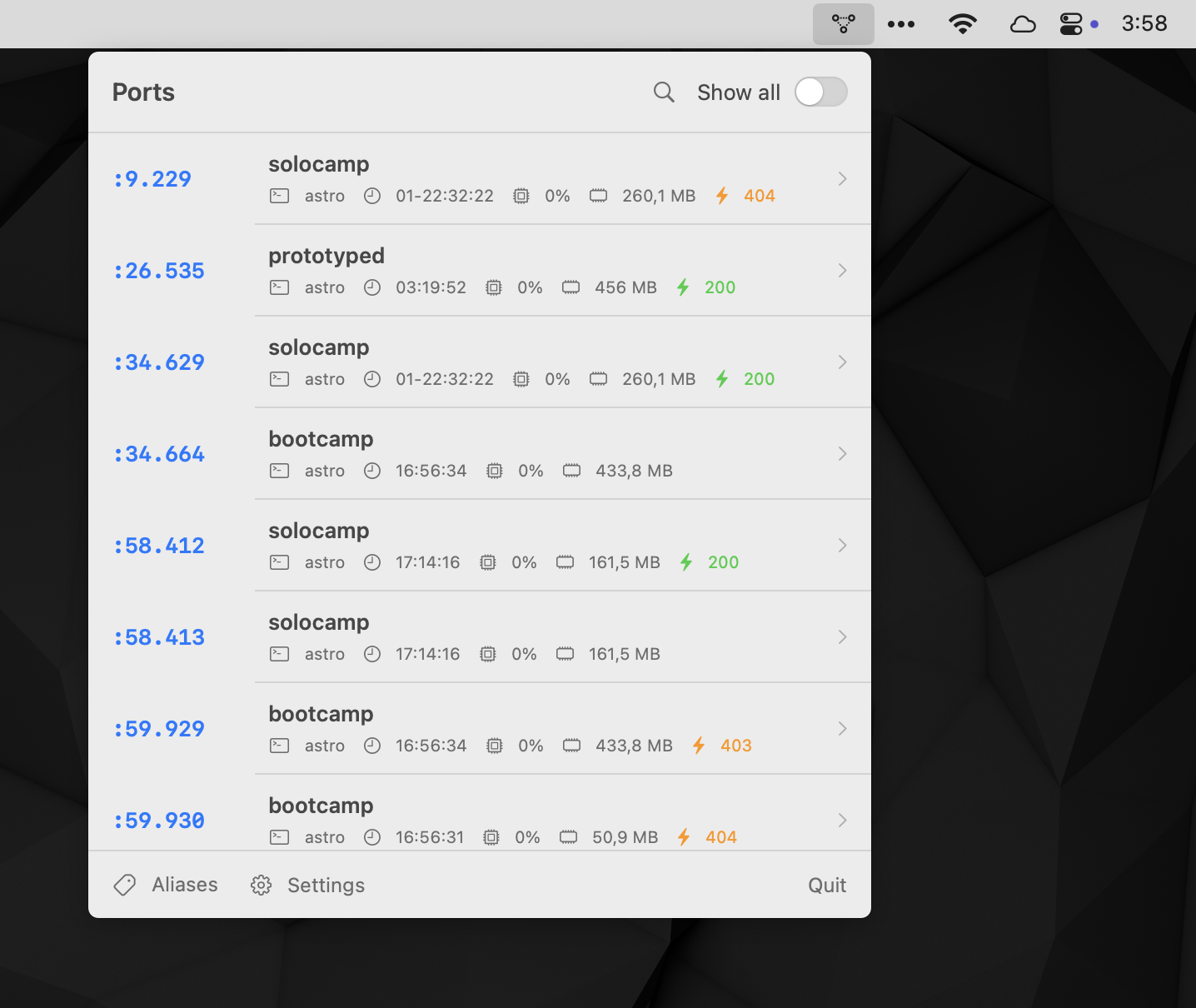Expand the :59.930 bootcamp row chevron

pyautogui.click(x=843, y=821)
